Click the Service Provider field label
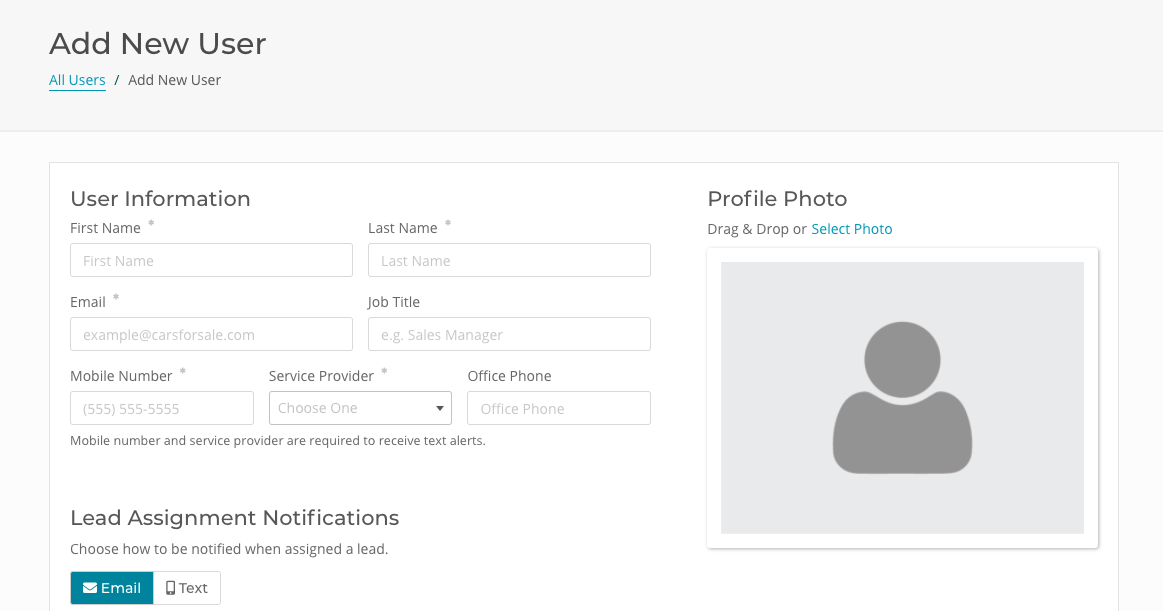 (x=321, y=376)
